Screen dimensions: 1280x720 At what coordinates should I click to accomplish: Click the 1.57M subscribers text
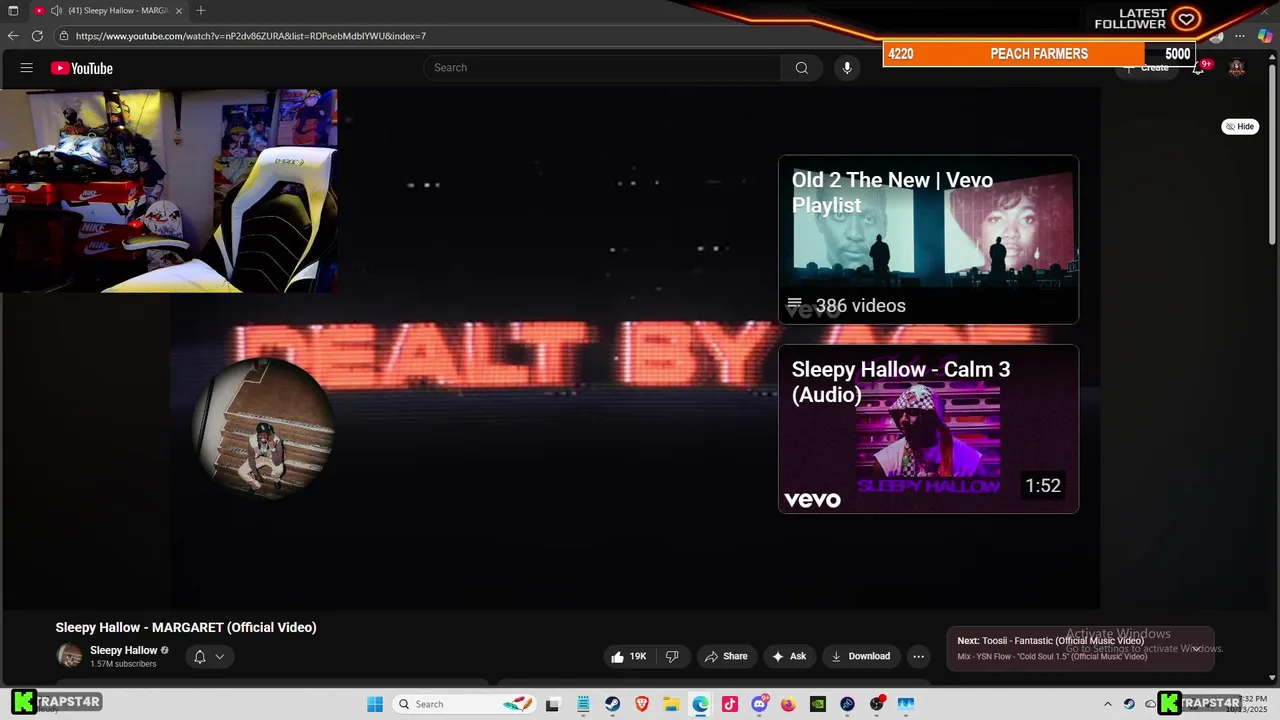[123, 664]
